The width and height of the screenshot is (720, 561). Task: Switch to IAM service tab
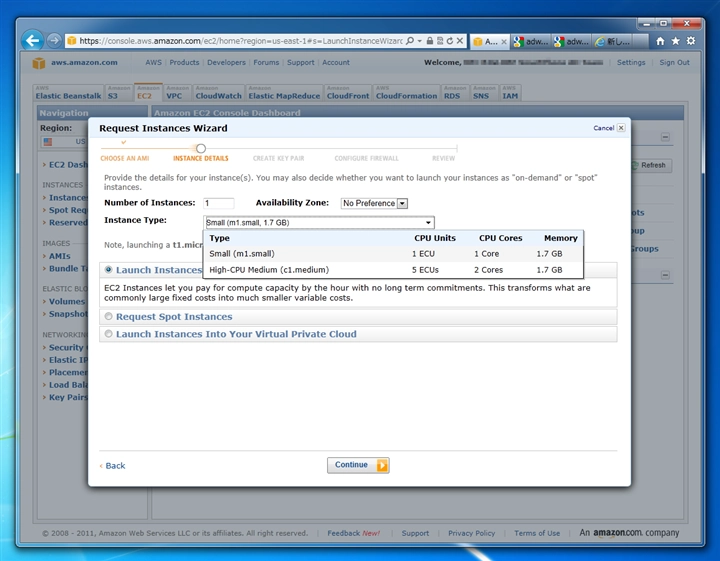pos(510,93)
